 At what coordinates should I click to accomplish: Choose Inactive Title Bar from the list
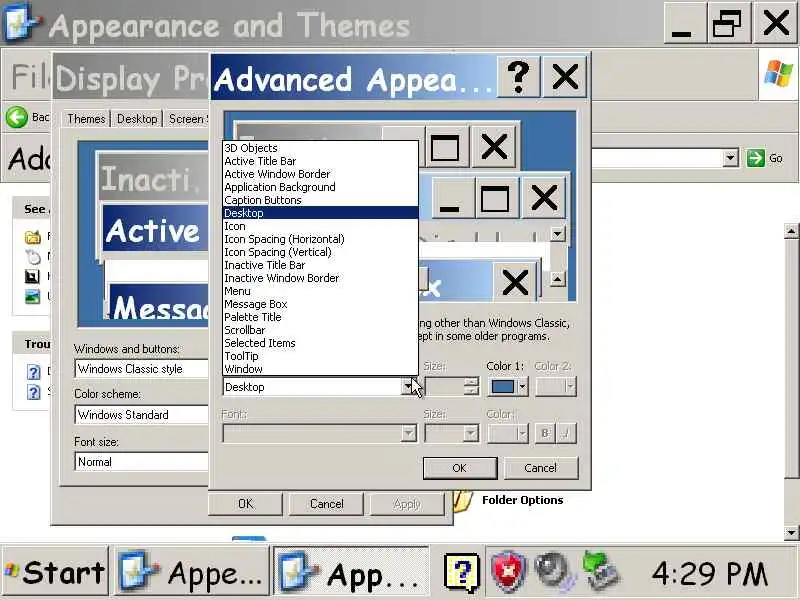click(320, 265)
